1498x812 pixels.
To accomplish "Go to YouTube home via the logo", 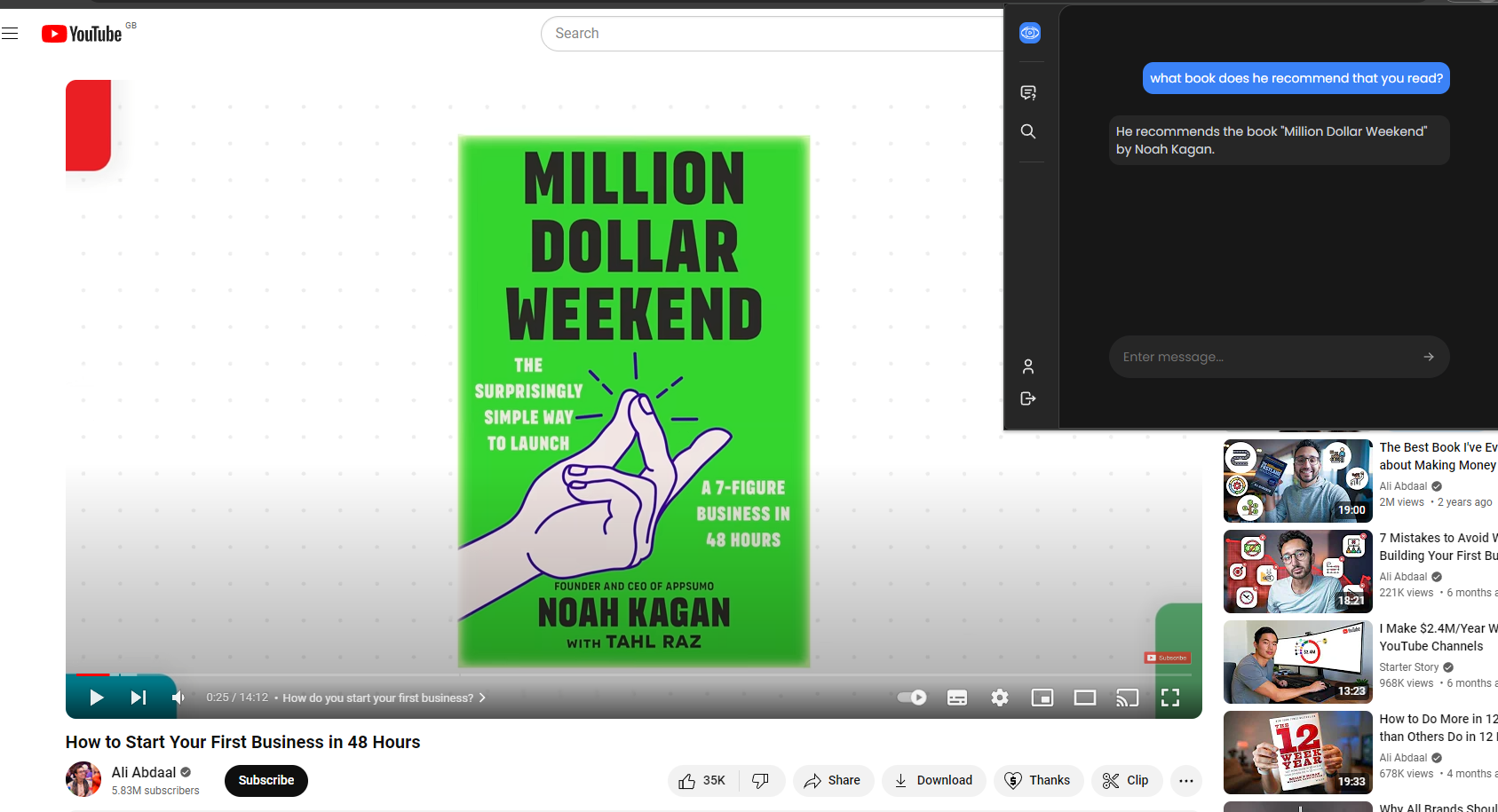I will pos(82,34).
